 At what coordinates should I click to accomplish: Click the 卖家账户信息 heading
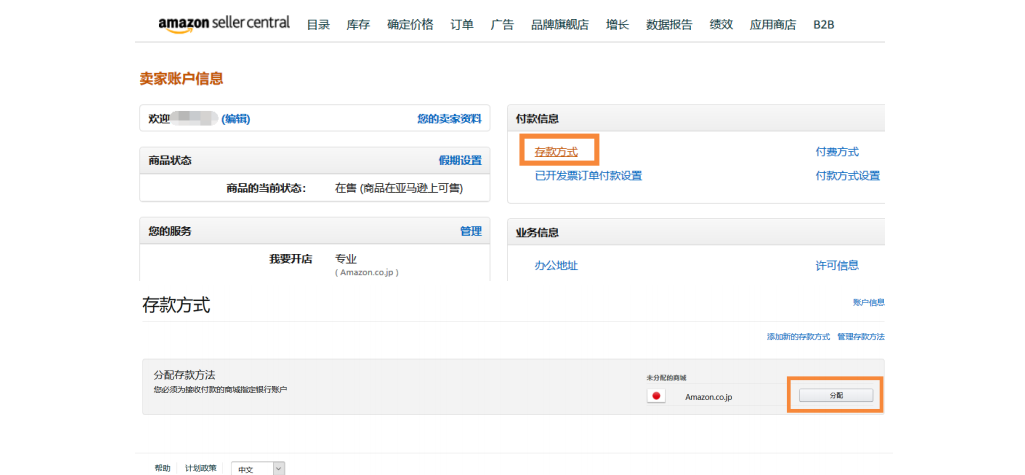tap(181, 78)
